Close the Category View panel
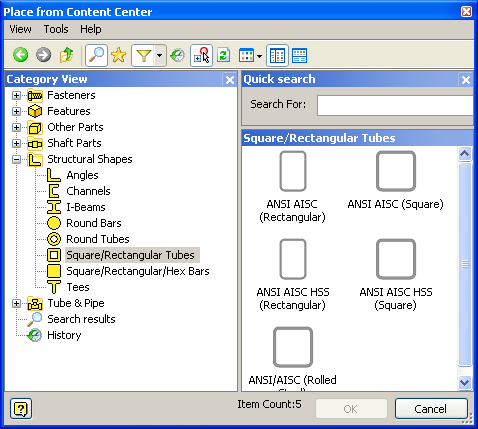Screen dimensions: 478x429 click(230, 80)
